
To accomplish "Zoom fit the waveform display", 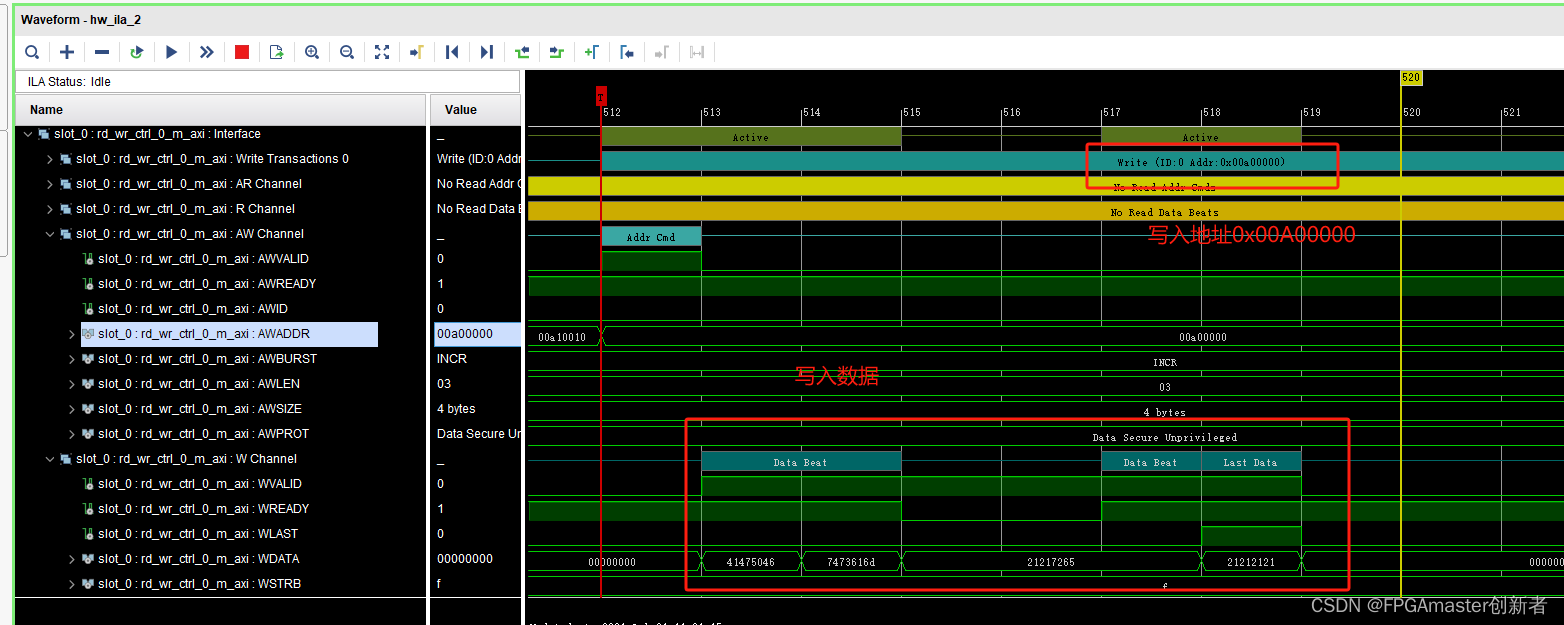I will coord(381,52).
